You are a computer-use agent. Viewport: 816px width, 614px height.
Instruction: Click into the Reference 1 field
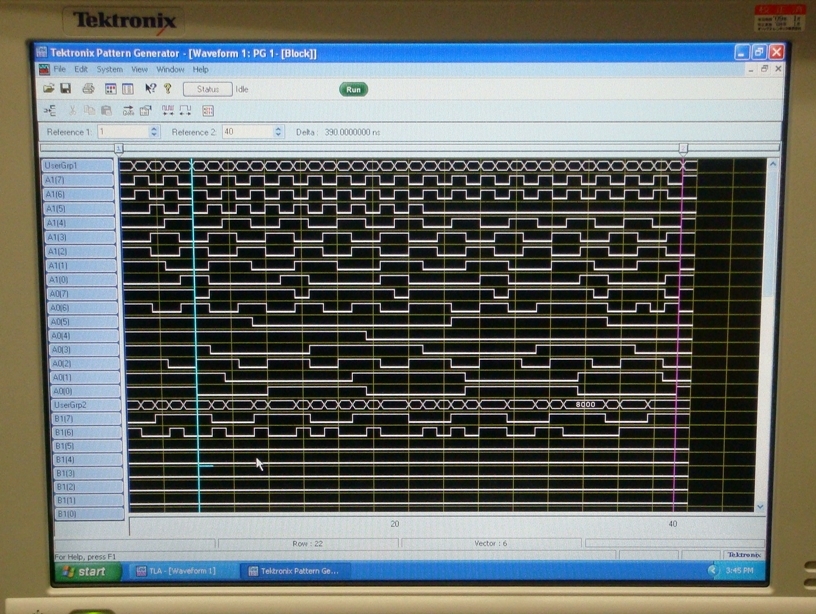(x=123, y=132)
